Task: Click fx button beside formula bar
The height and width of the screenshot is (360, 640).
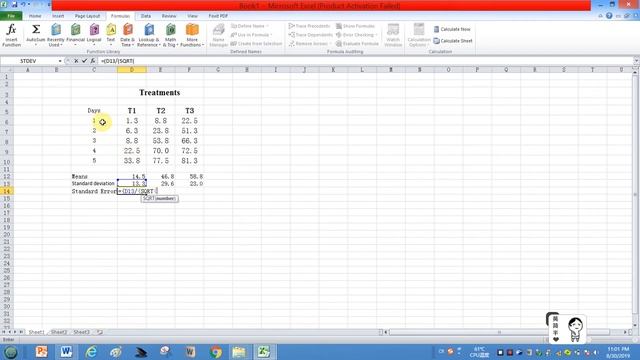Action: [93, 61]
